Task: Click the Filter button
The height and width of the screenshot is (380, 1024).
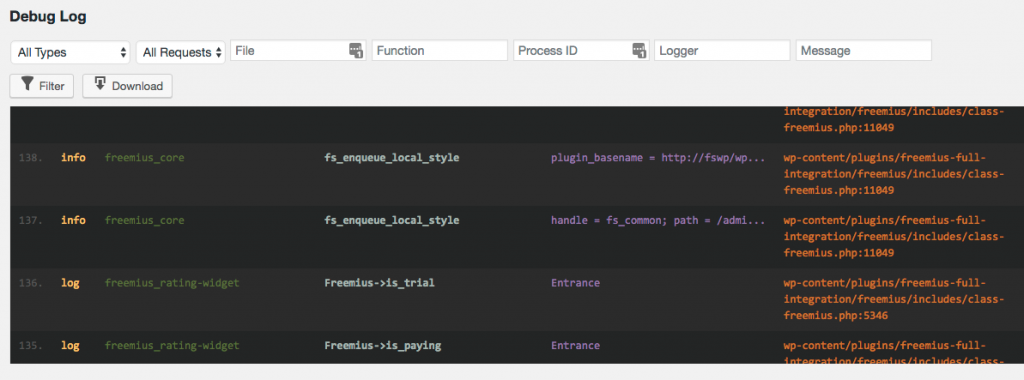Action: tap(42, 86)
